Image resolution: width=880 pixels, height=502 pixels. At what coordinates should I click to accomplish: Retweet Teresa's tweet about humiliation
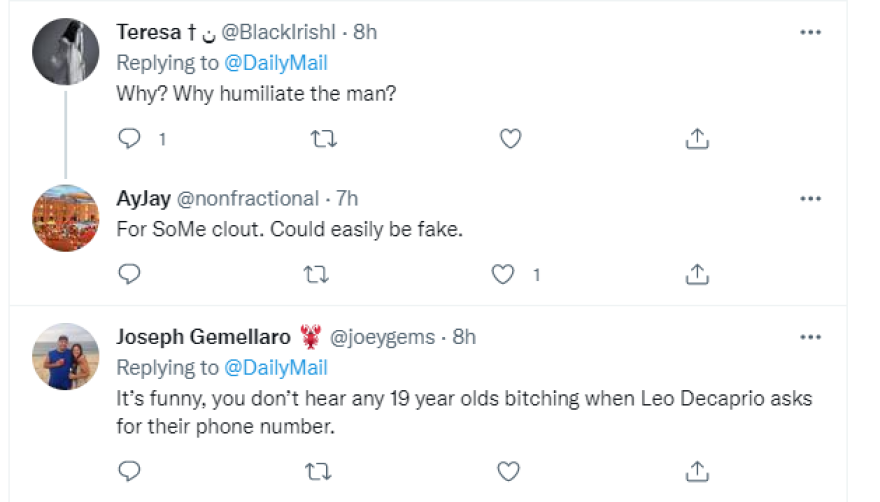[x=322, y=140]
